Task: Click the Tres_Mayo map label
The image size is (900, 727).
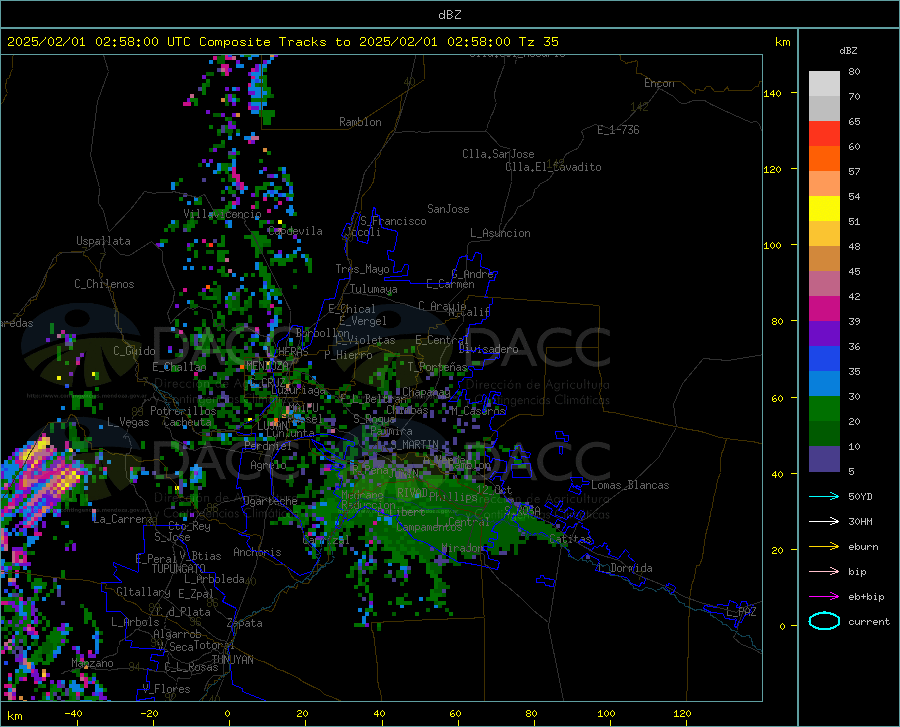Action: [x=362, y=269]
